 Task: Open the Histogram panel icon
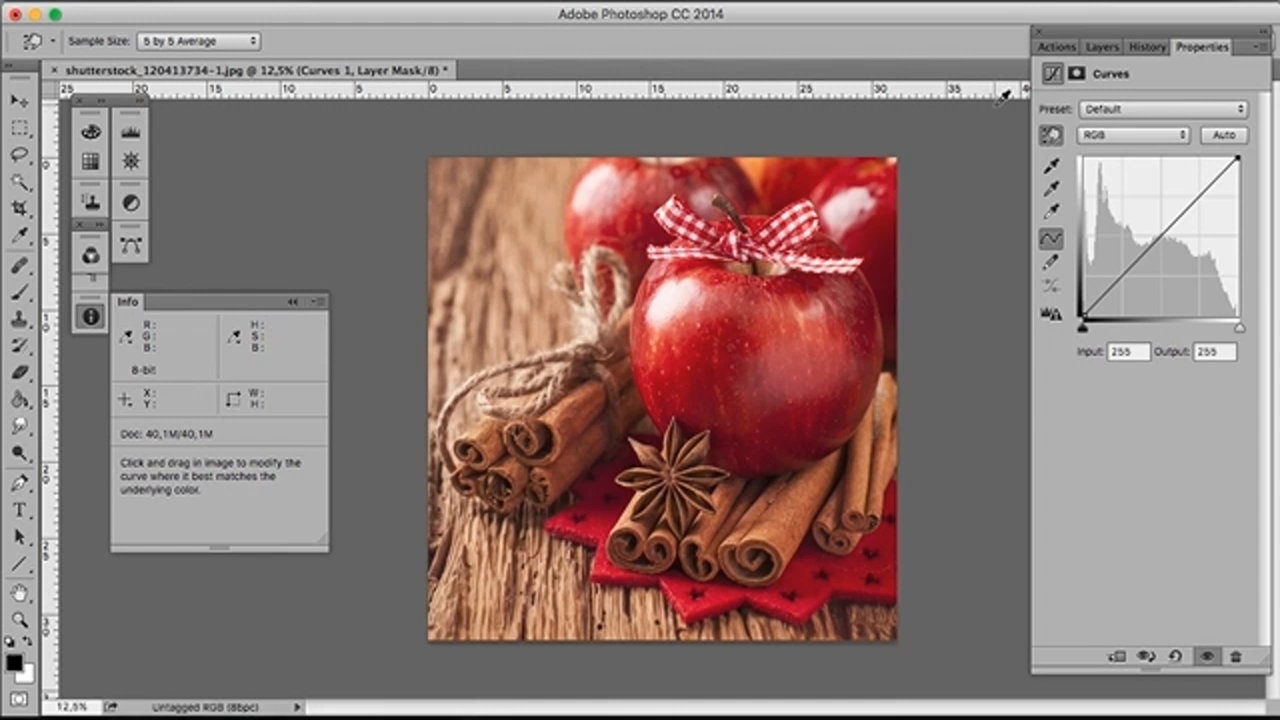click(131, 132)
